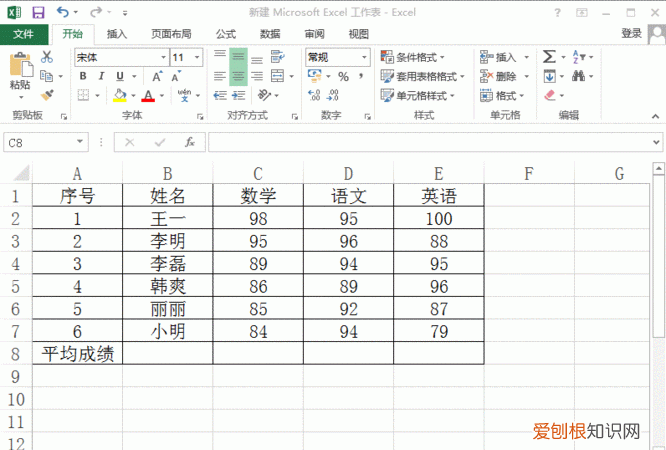This screenshot has height=450, width=666.
Task: Switch to the 插入 tab
Action: [x=117, y=34]
